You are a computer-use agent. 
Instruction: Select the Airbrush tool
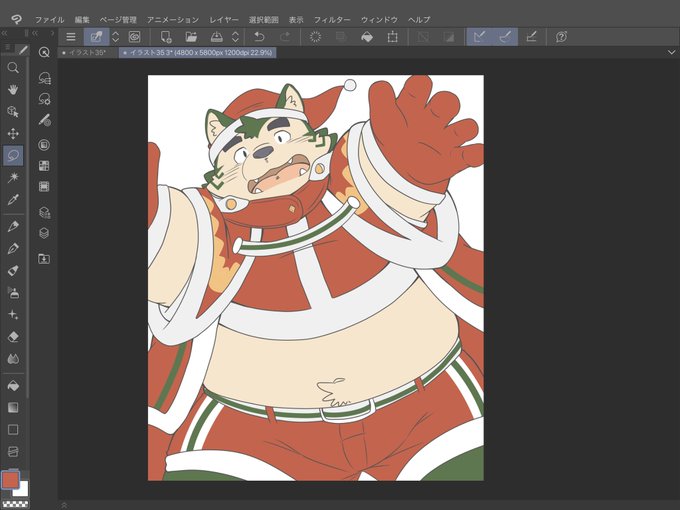13,293
